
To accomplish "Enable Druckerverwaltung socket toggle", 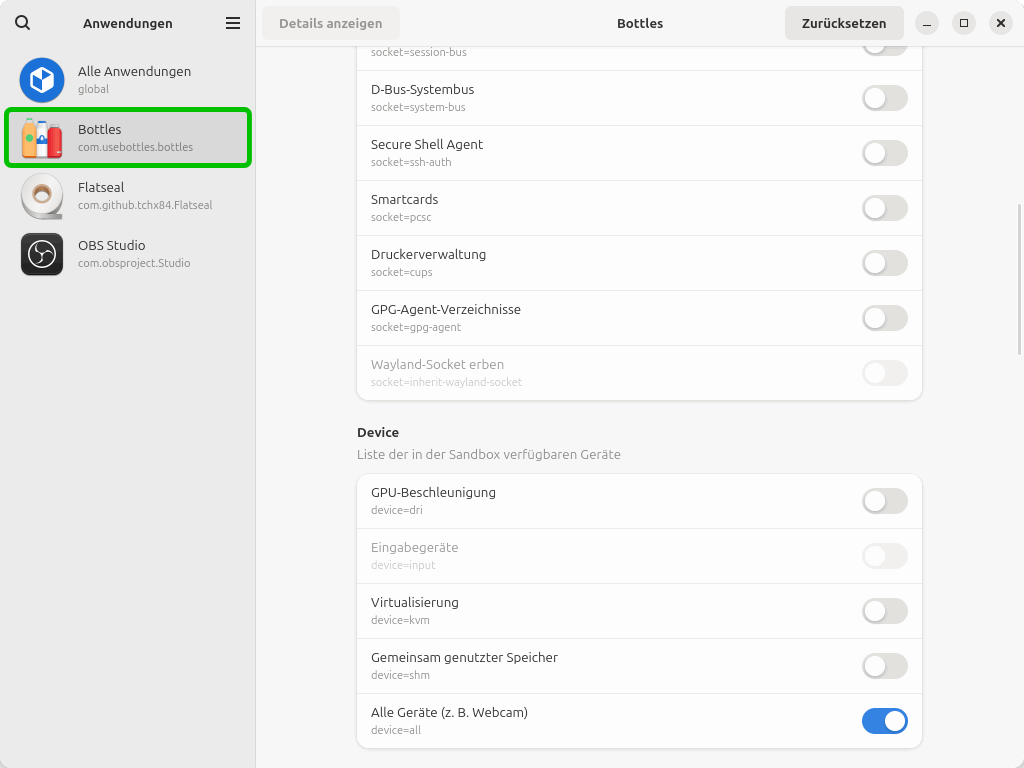I will (884, 263).
